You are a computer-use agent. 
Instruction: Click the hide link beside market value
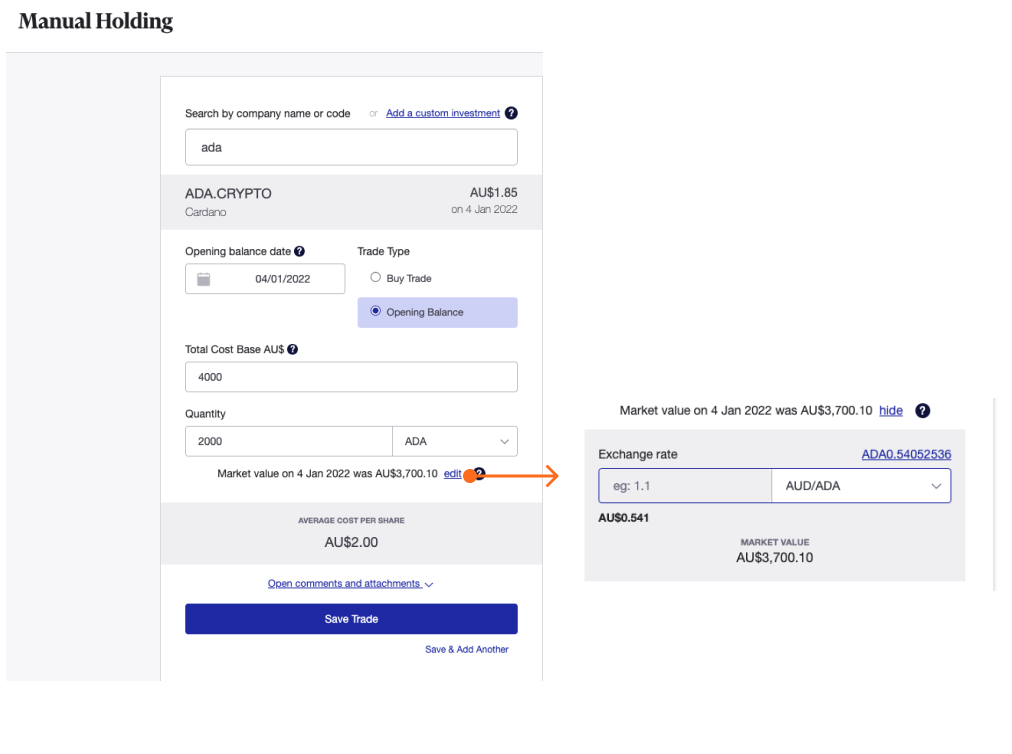point(891,411)
